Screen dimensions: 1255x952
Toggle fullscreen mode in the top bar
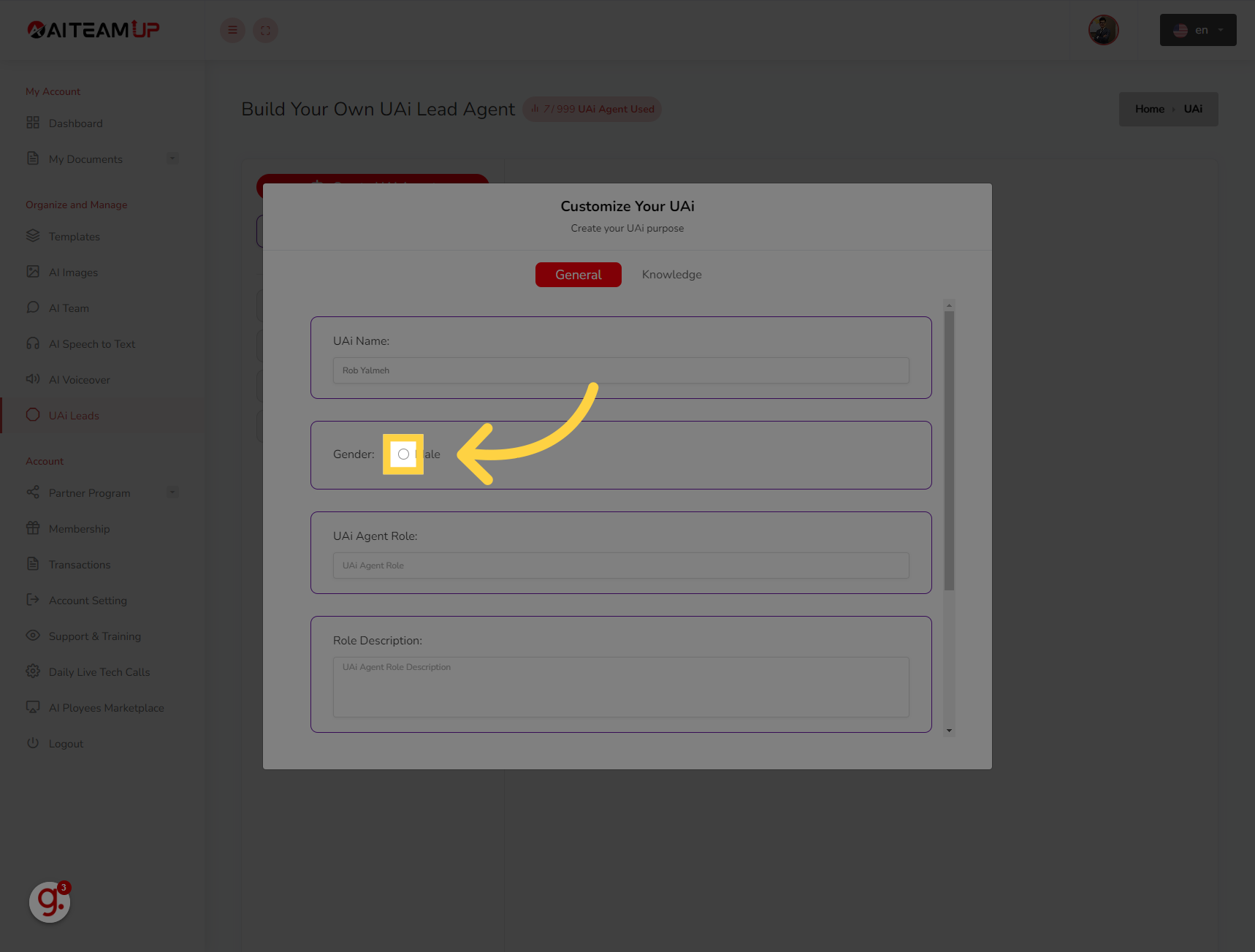pyautogui.click(x=265, y=30)
